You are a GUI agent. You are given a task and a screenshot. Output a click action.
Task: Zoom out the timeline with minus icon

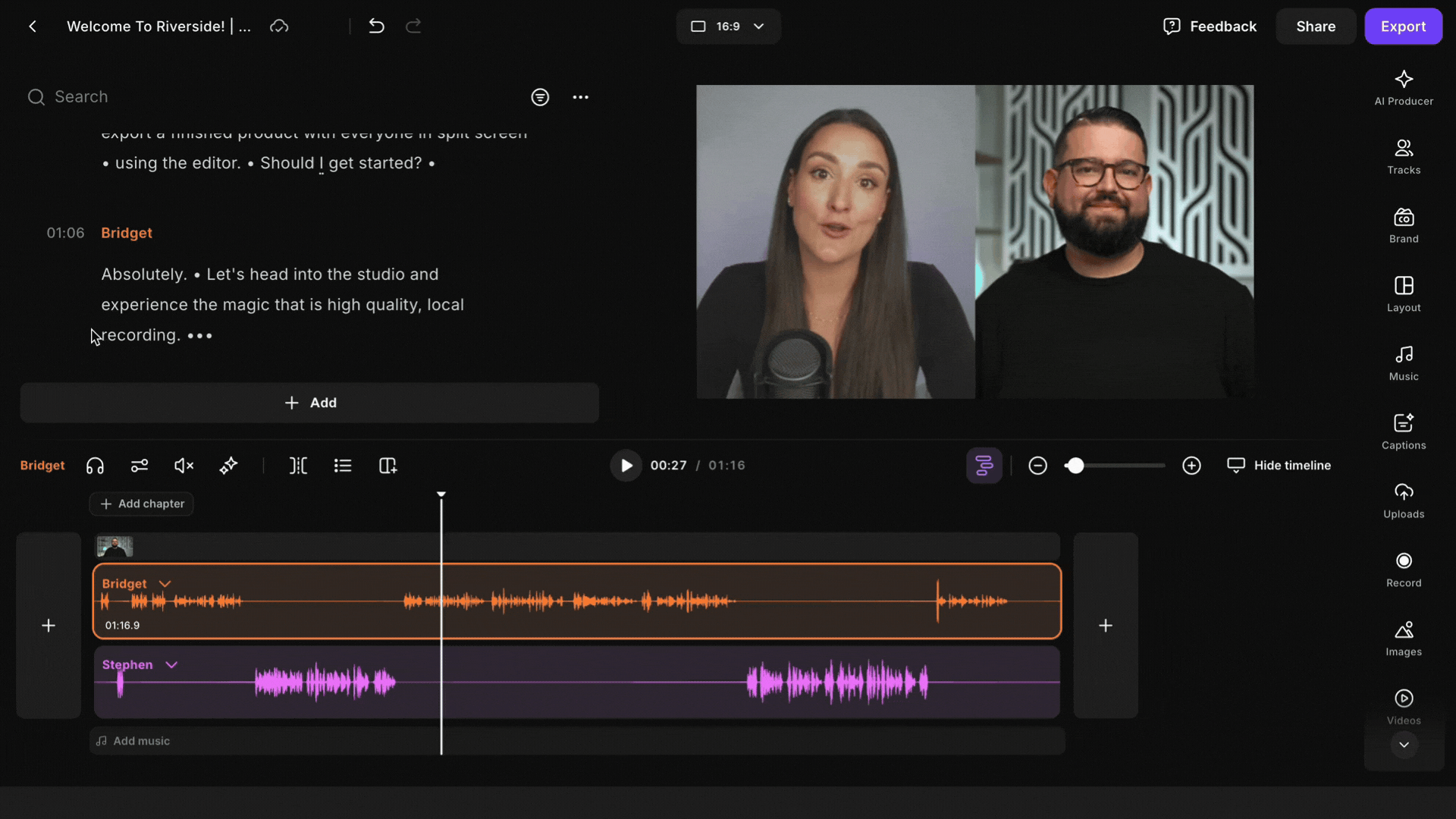click(1037, 466)
